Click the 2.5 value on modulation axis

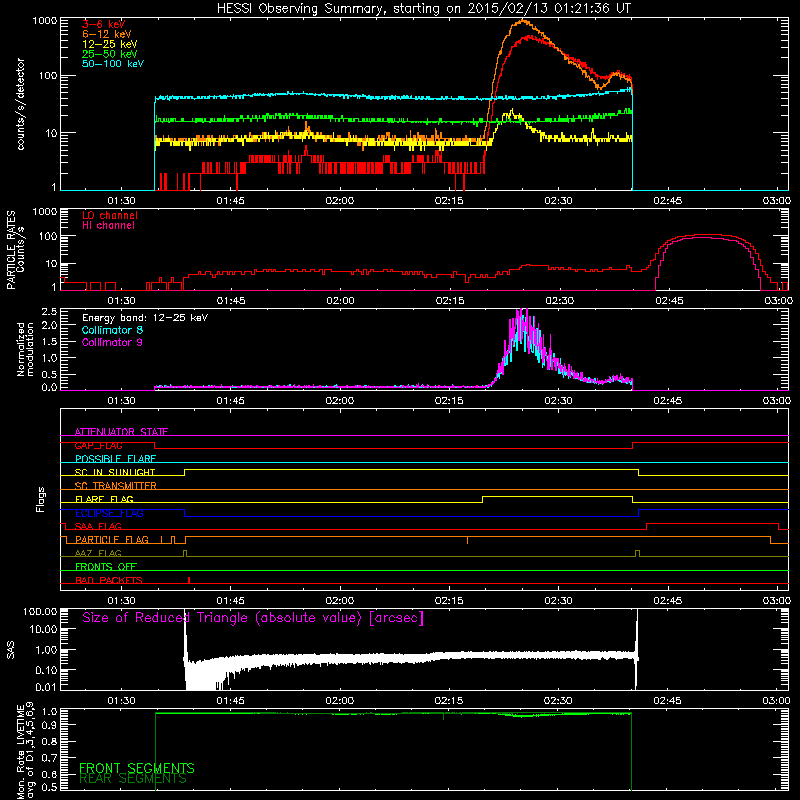point(51,311)
